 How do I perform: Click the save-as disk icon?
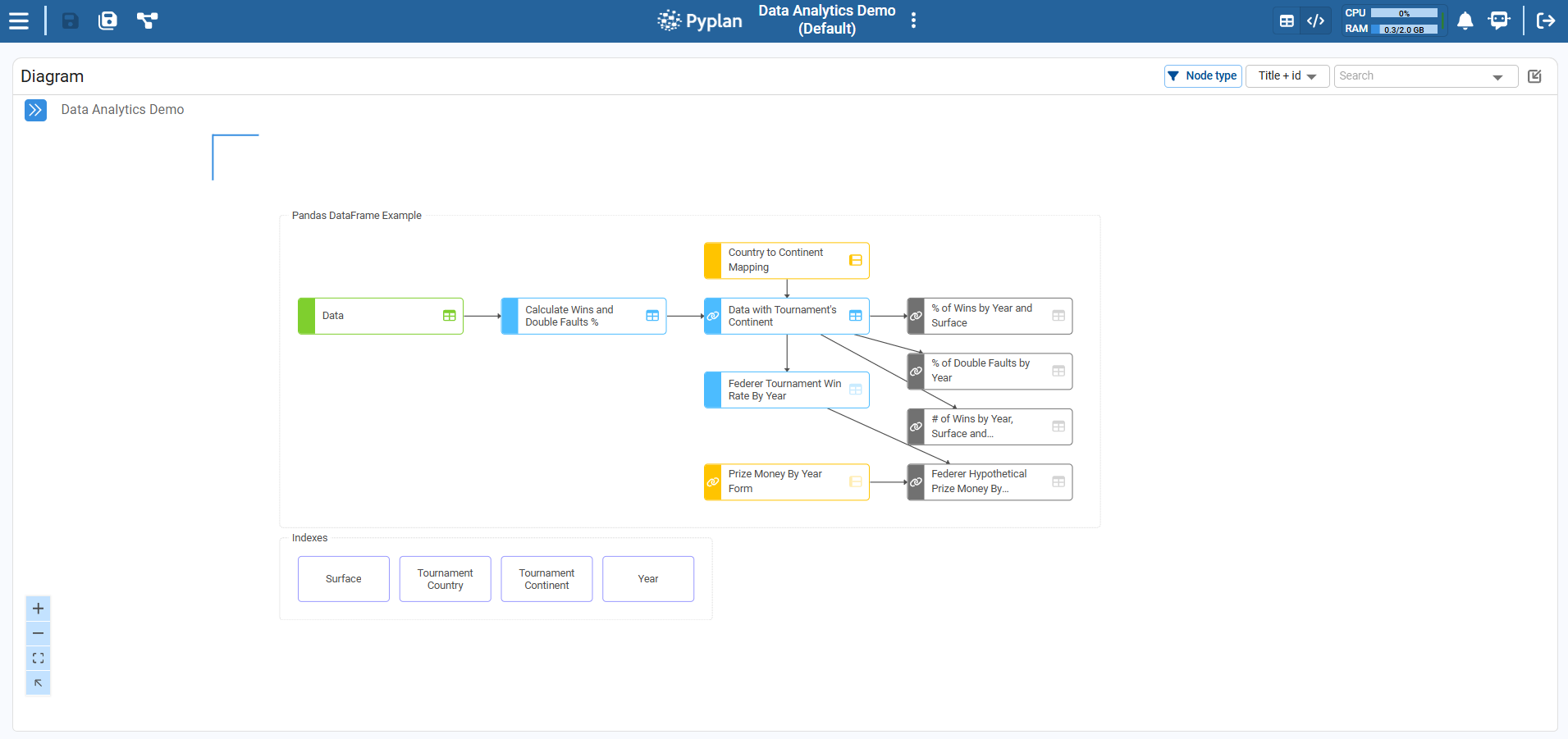pyautogui.click(x=107, y=21)
